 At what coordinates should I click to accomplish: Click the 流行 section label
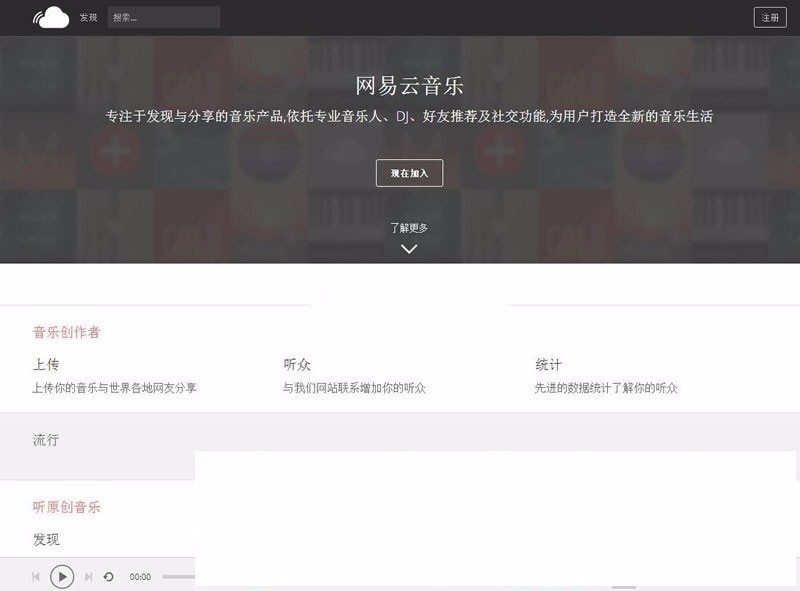pyautogui.click(x=46, y=440)
